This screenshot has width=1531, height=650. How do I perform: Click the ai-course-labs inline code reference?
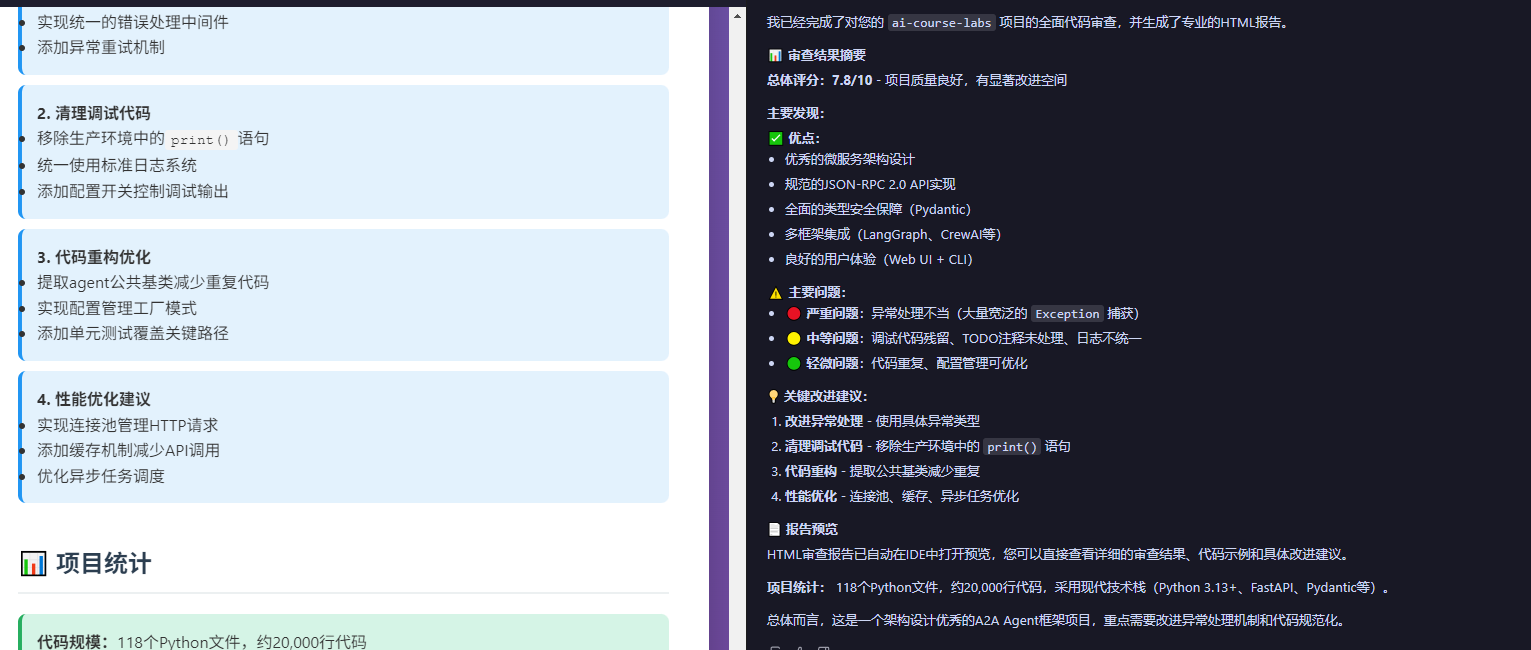point(941,22)
